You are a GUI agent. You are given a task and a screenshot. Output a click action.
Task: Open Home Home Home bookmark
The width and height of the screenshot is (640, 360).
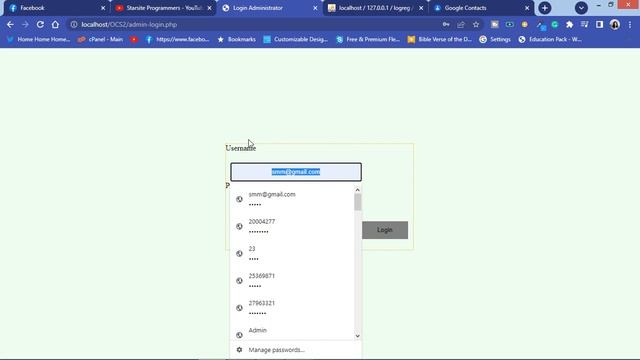[x=38, y=40]
